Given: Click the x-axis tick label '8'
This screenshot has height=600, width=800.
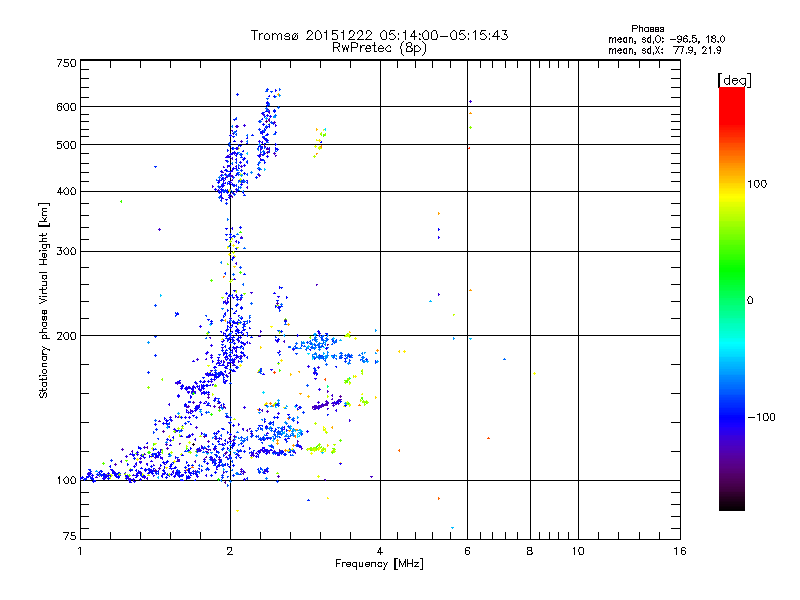Looking at the screenshot, I should tap(530, 551).
